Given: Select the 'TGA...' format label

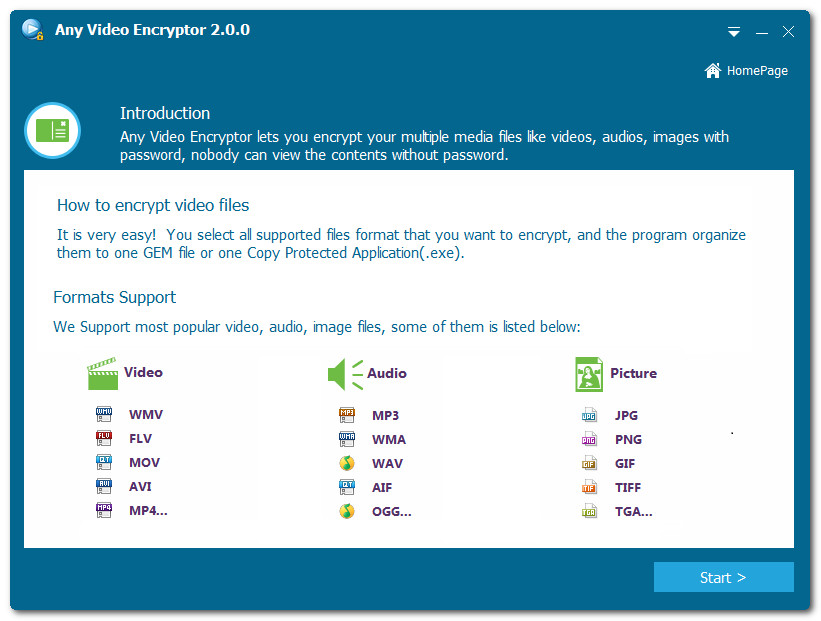Looking at the screenshot, I should pos(634,512).
